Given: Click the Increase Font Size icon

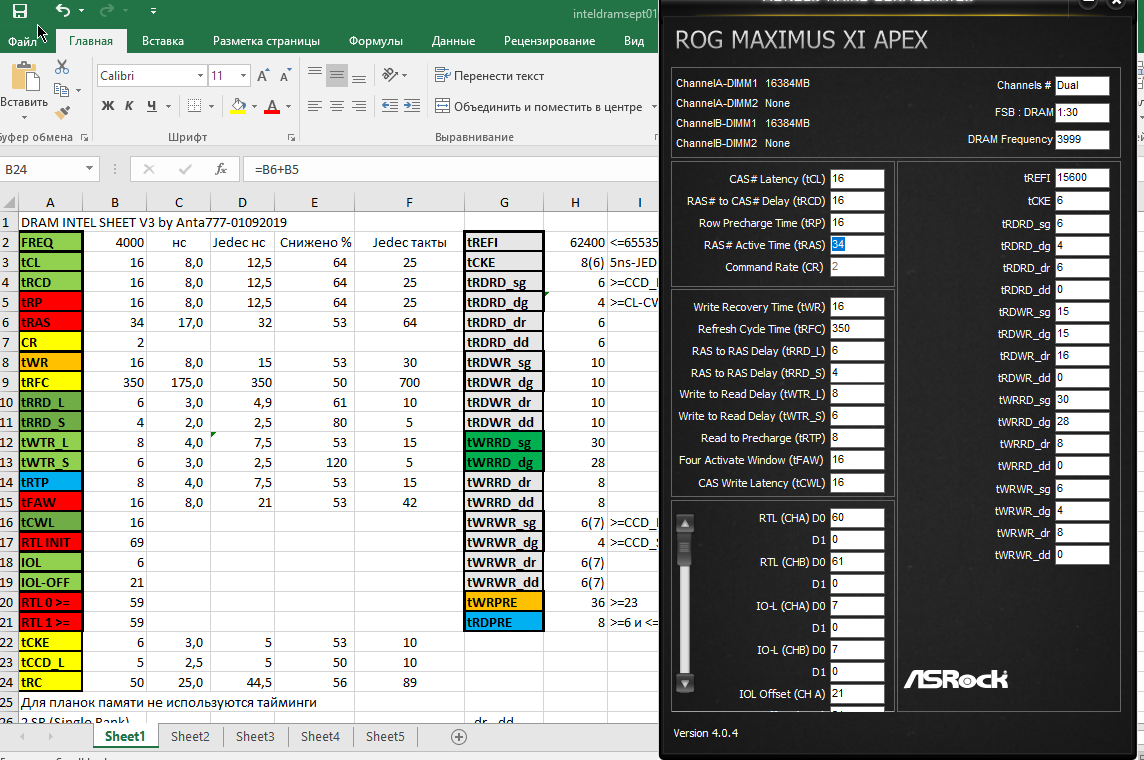Looking at the screenshot, I should [263, 75].
